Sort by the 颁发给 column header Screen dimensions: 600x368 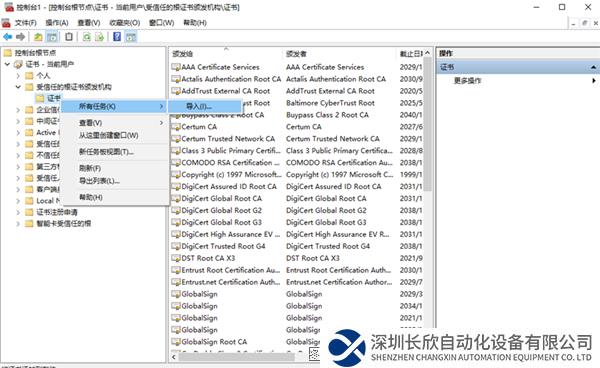[x=225, y=54]
